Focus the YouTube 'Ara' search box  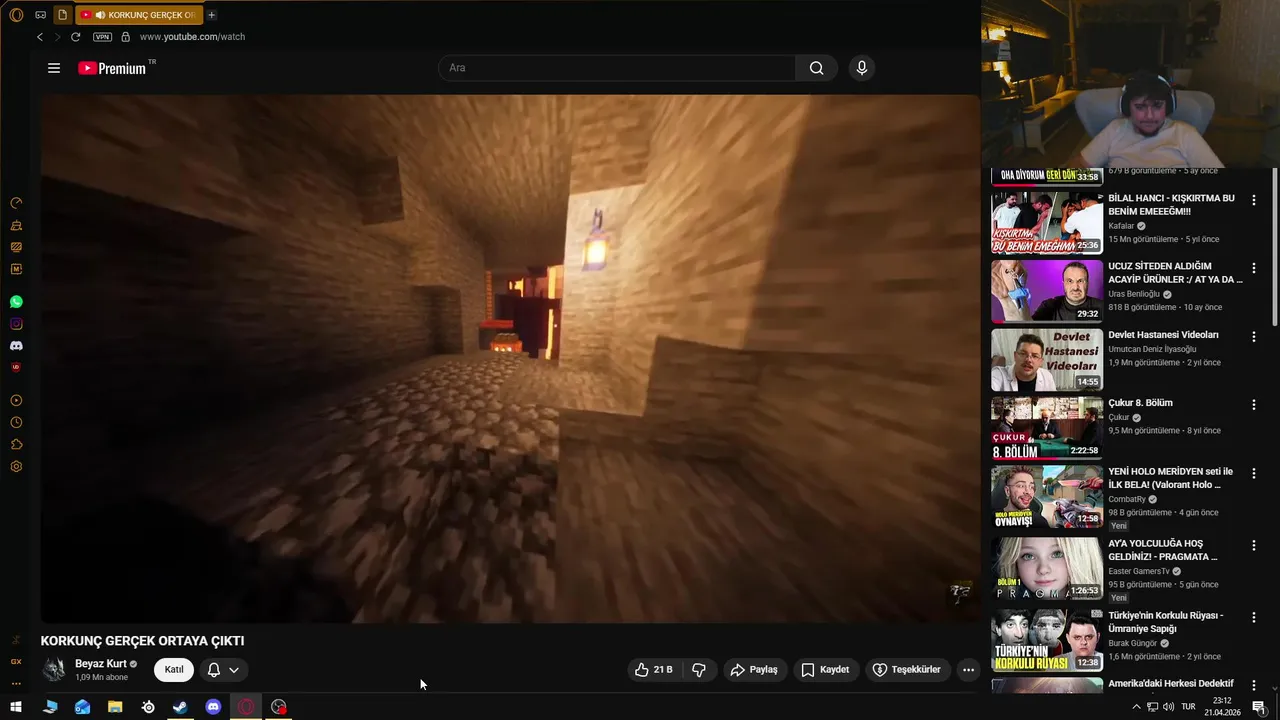pos(617,68)
